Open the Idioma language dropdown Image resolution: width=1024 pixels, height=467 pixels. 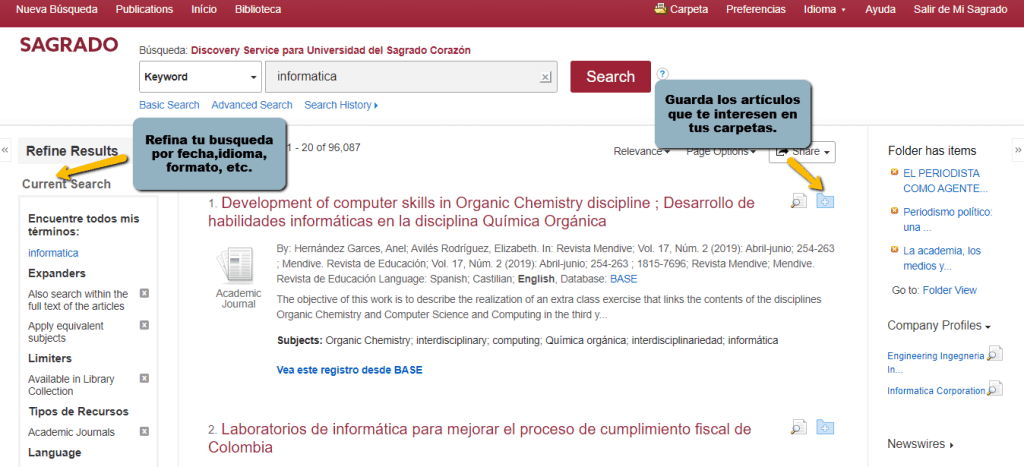pyautogui.click(x=824, y=9)
